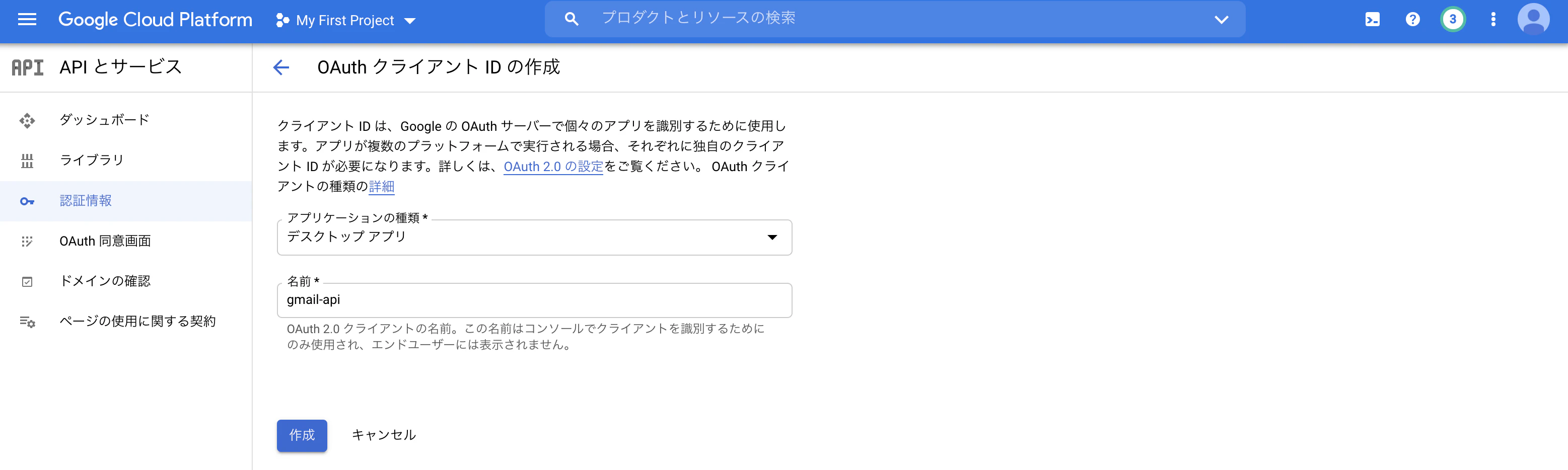The width and height of the screenshot is (1568, 470).
Task: Open the My First Project selector
Action: coord(346,21)
